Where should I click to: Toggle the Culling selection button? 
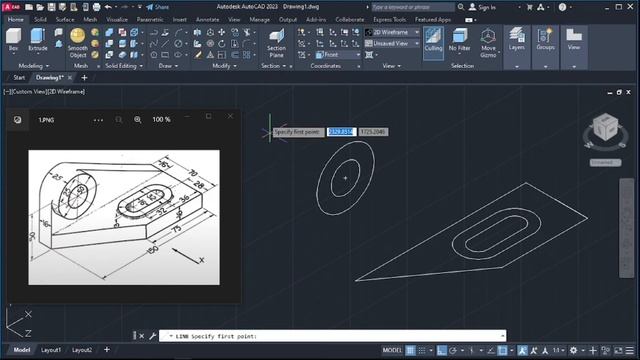pyautogui.click(x=433, y=43)
